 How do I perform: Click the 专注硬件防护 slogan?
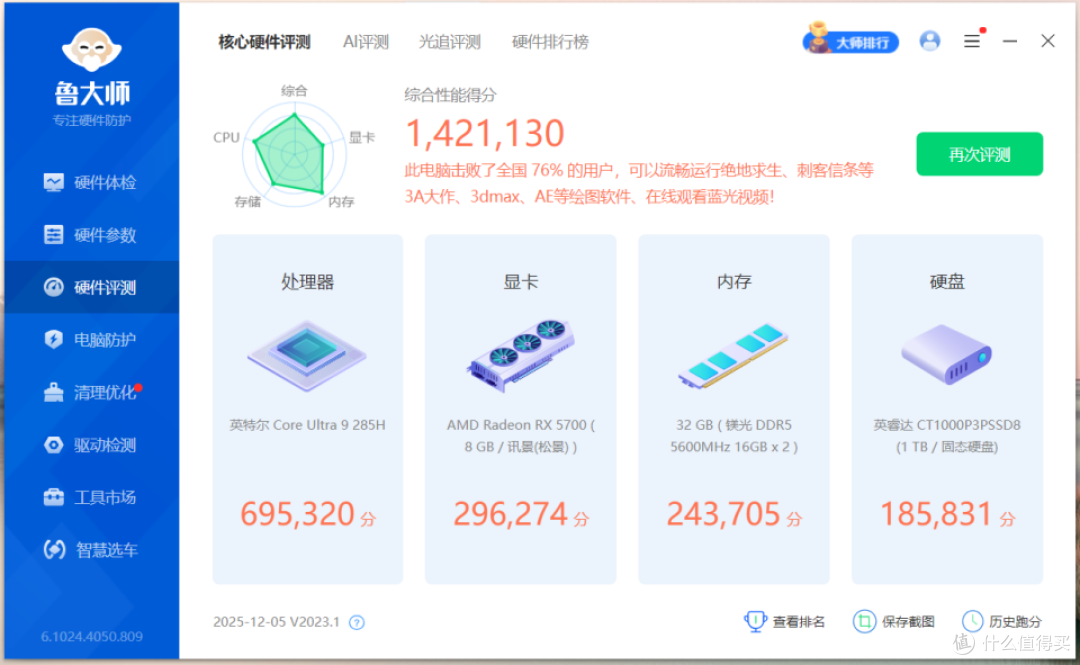[x=92, y=121]
